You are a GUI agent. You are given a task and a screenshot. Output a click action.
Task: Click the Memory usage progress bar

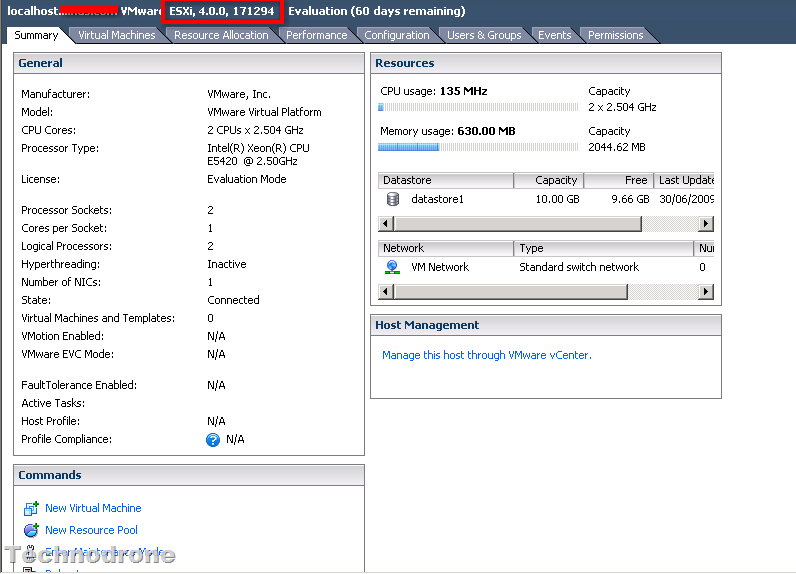click(x=478, y=147)
